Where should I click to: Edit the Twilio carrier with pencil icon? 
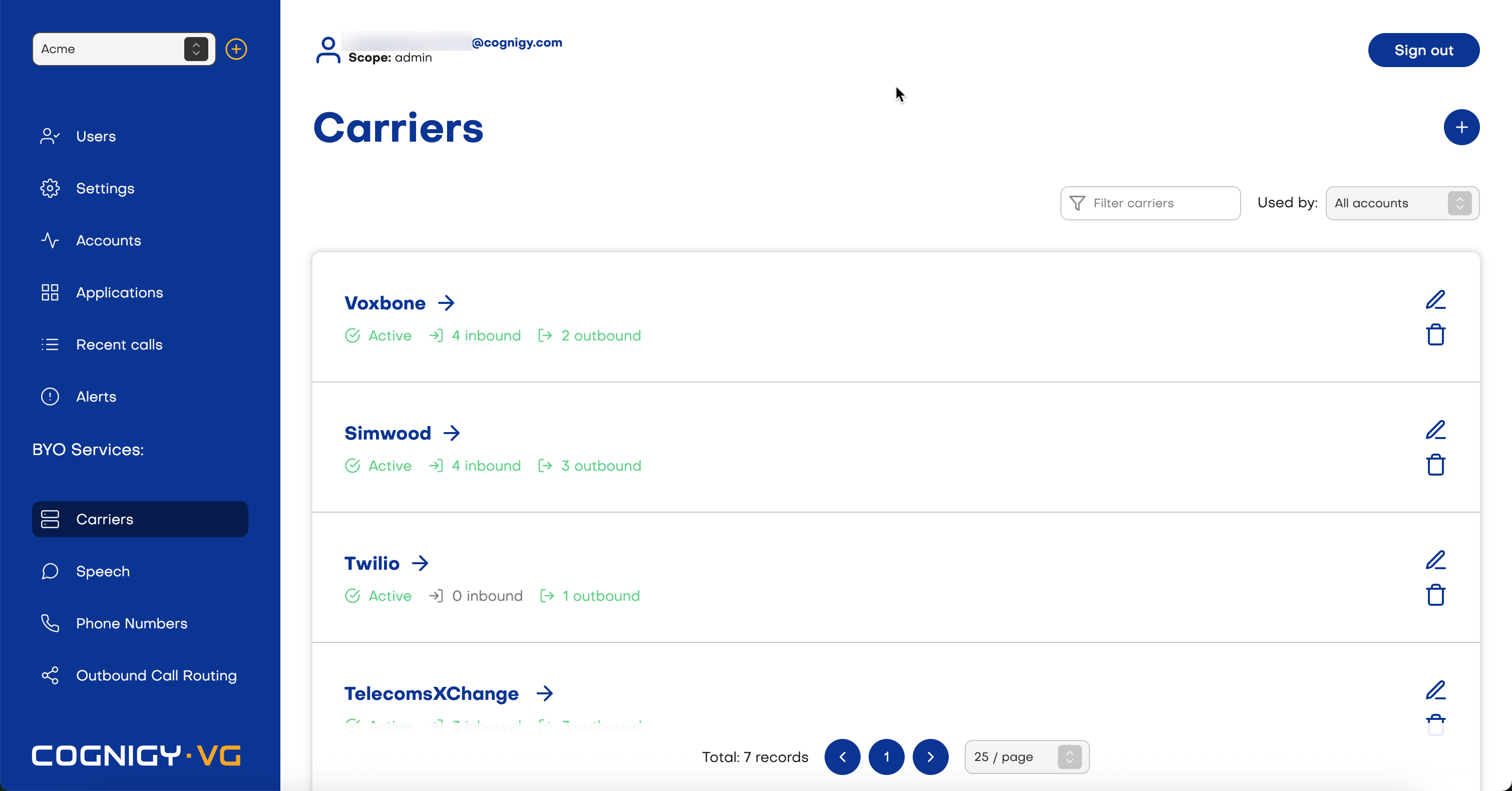pos(1436,560)
